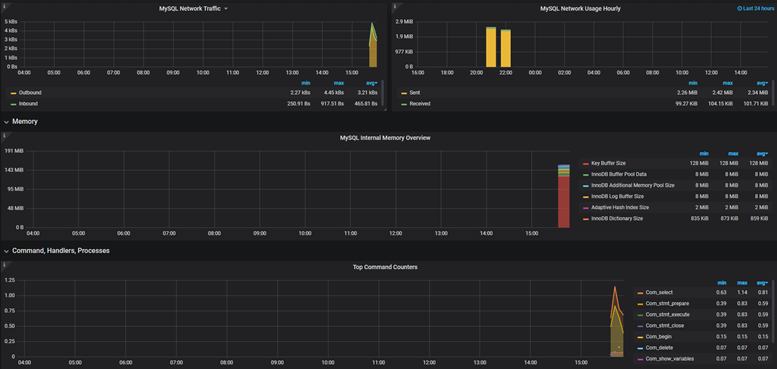Click the clock icon beside Last 24 hours

740,8
